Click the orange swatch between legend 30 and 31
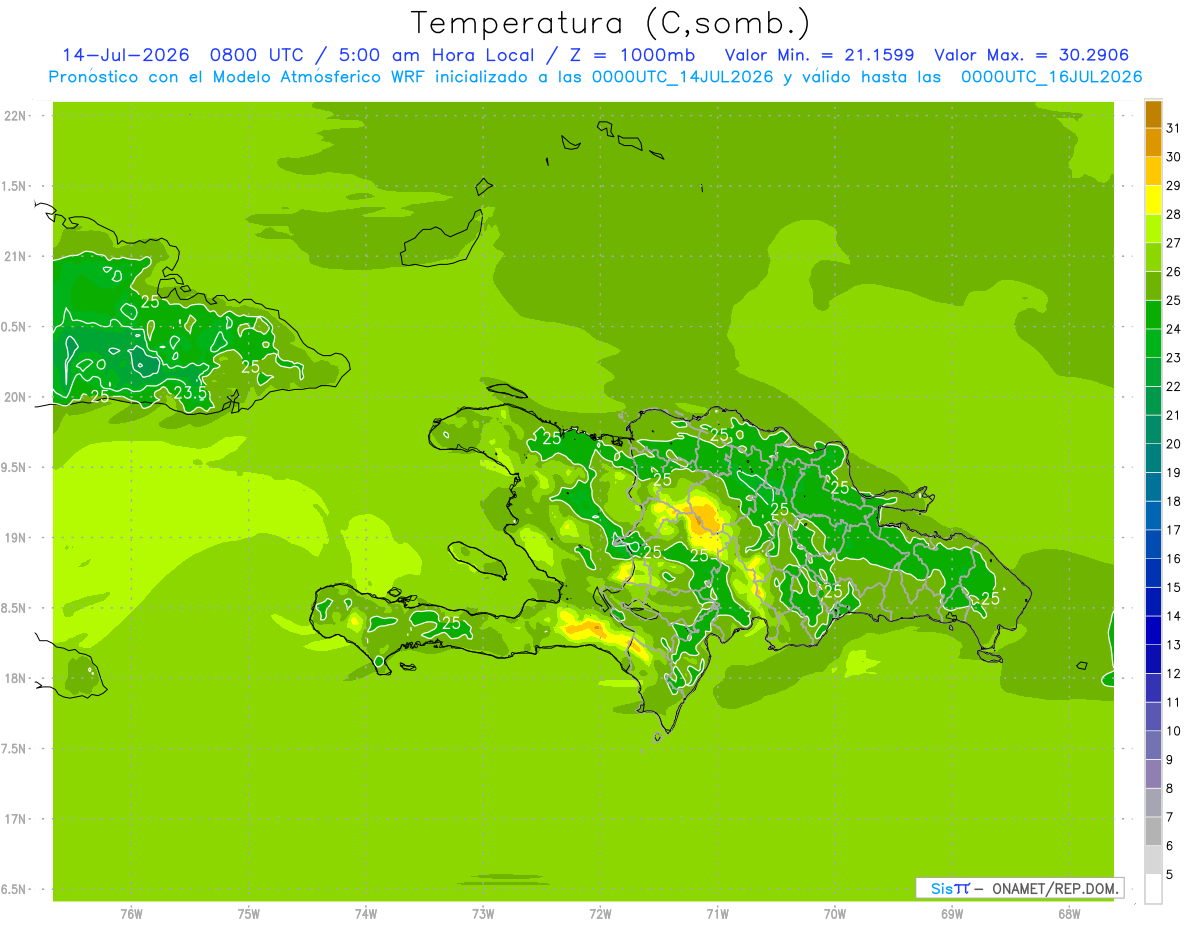This screenshot has width=1200, height=927. [1153, 143]
